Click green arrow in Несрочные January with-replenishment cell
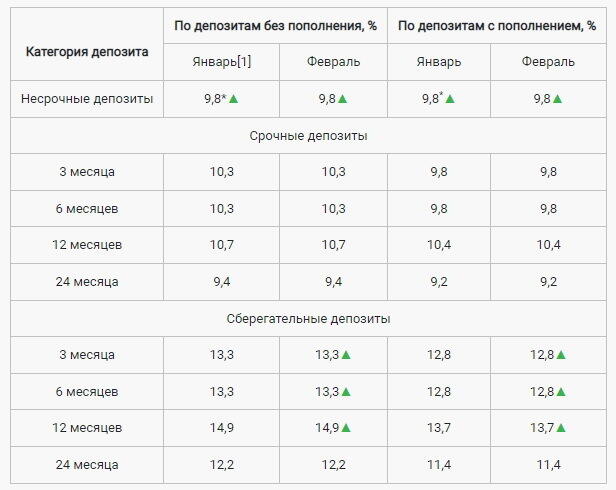Screen dimensions: 616x490 [x=450, y=99]
